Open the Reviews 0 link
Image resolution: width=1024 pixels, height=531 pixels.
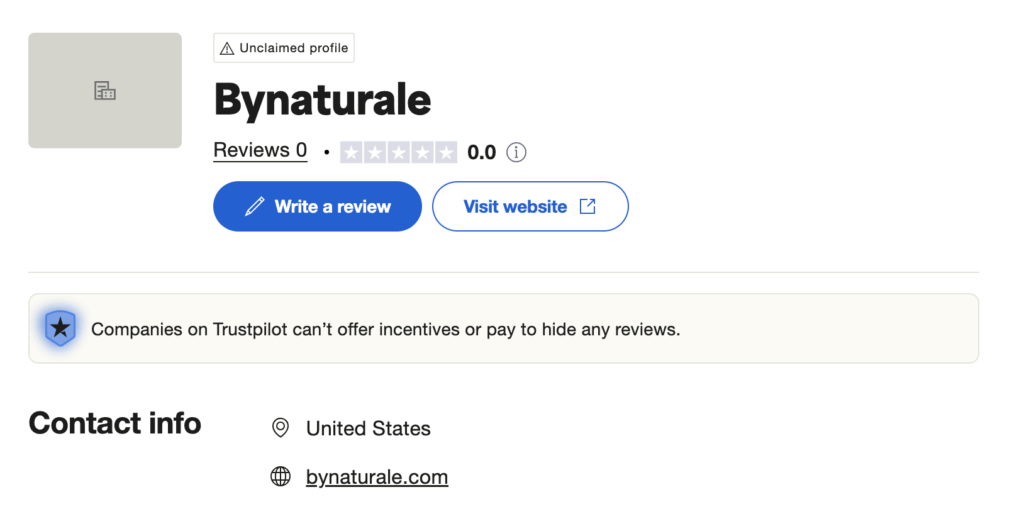coord(260,150)
